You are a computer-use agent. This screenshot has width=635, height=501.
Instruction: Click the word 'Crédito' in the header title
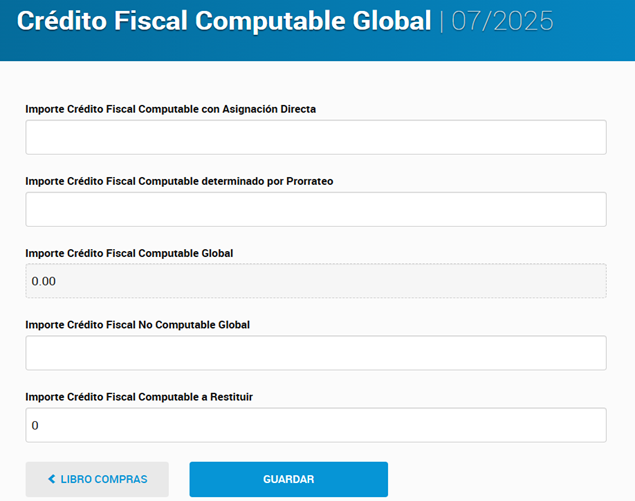point(64,21)
